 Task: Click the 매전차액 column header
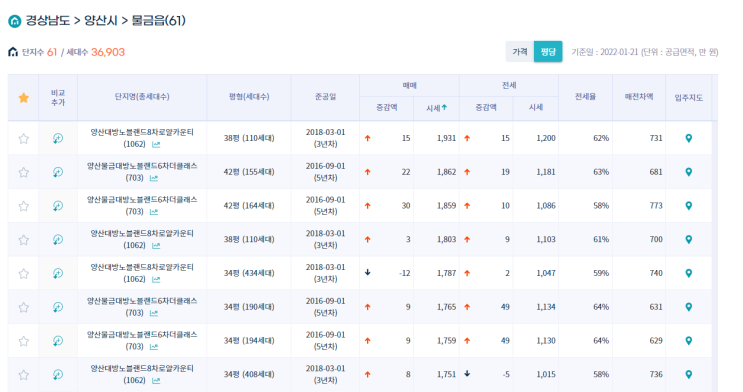point(639,97)
